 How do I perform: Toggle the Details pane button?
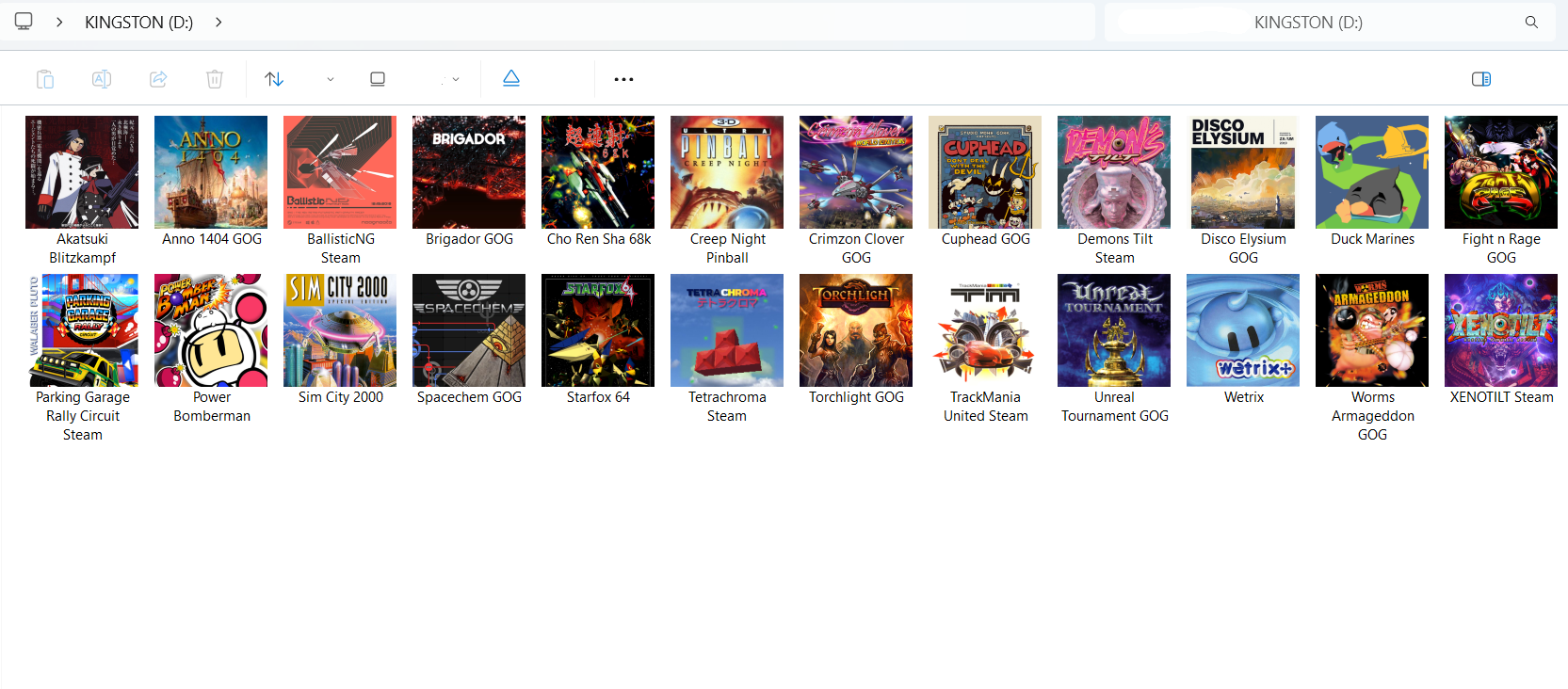[1481, 79]
